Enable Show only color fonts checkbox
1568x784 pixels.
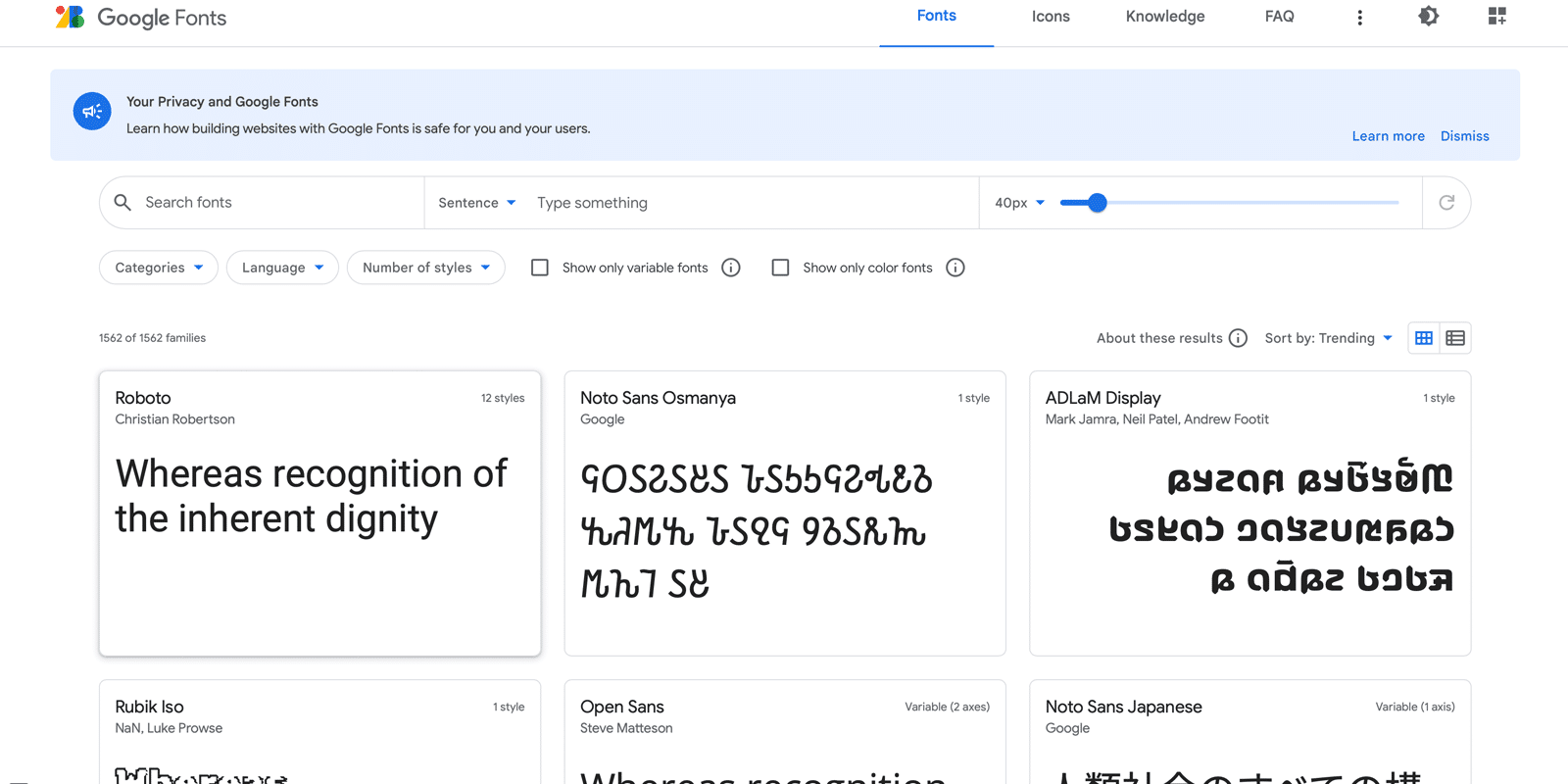point(780,268)
